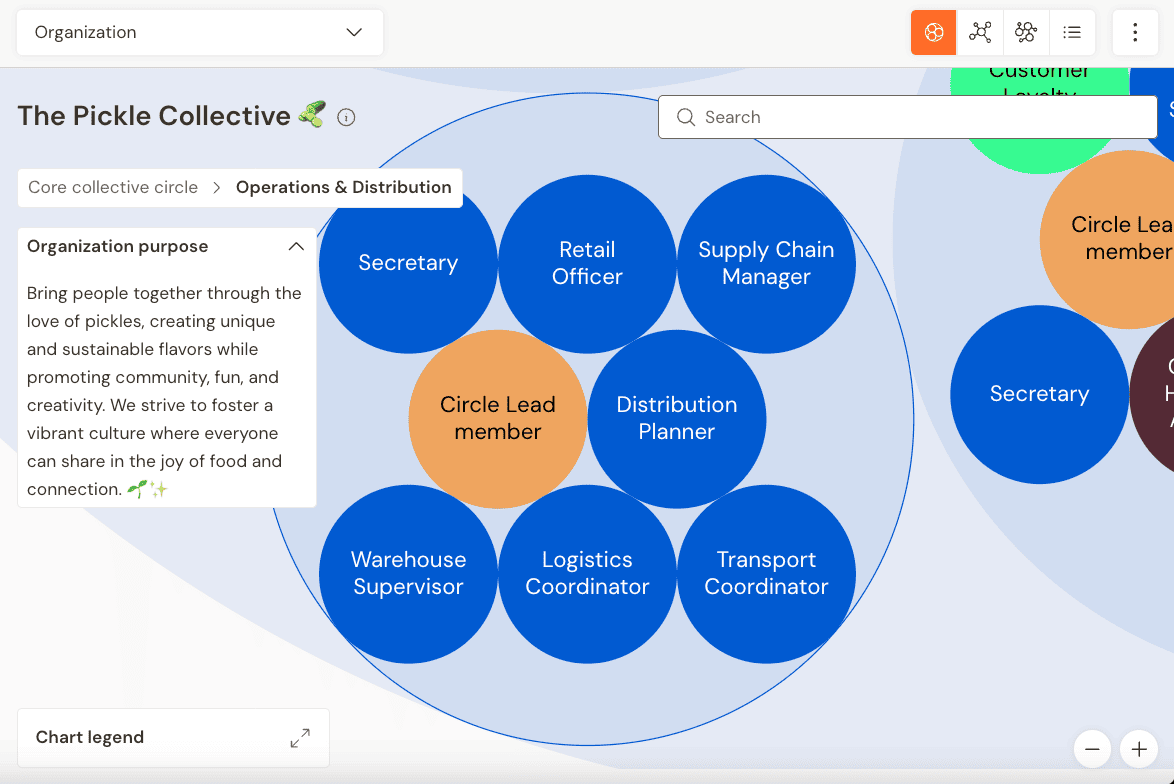Switch to the list view
Image resolution: width=1174 pixels, height=784 pixels.
click(x=1072, y=32)
